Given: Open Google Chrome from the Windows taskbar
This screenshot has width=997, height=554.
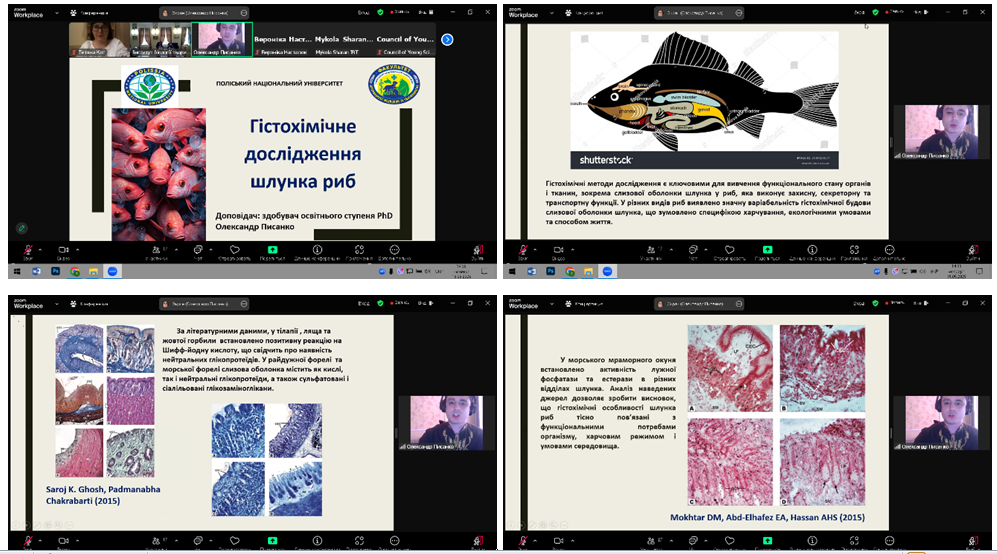Looking at the screenshot, I should (x=74, y=271).
